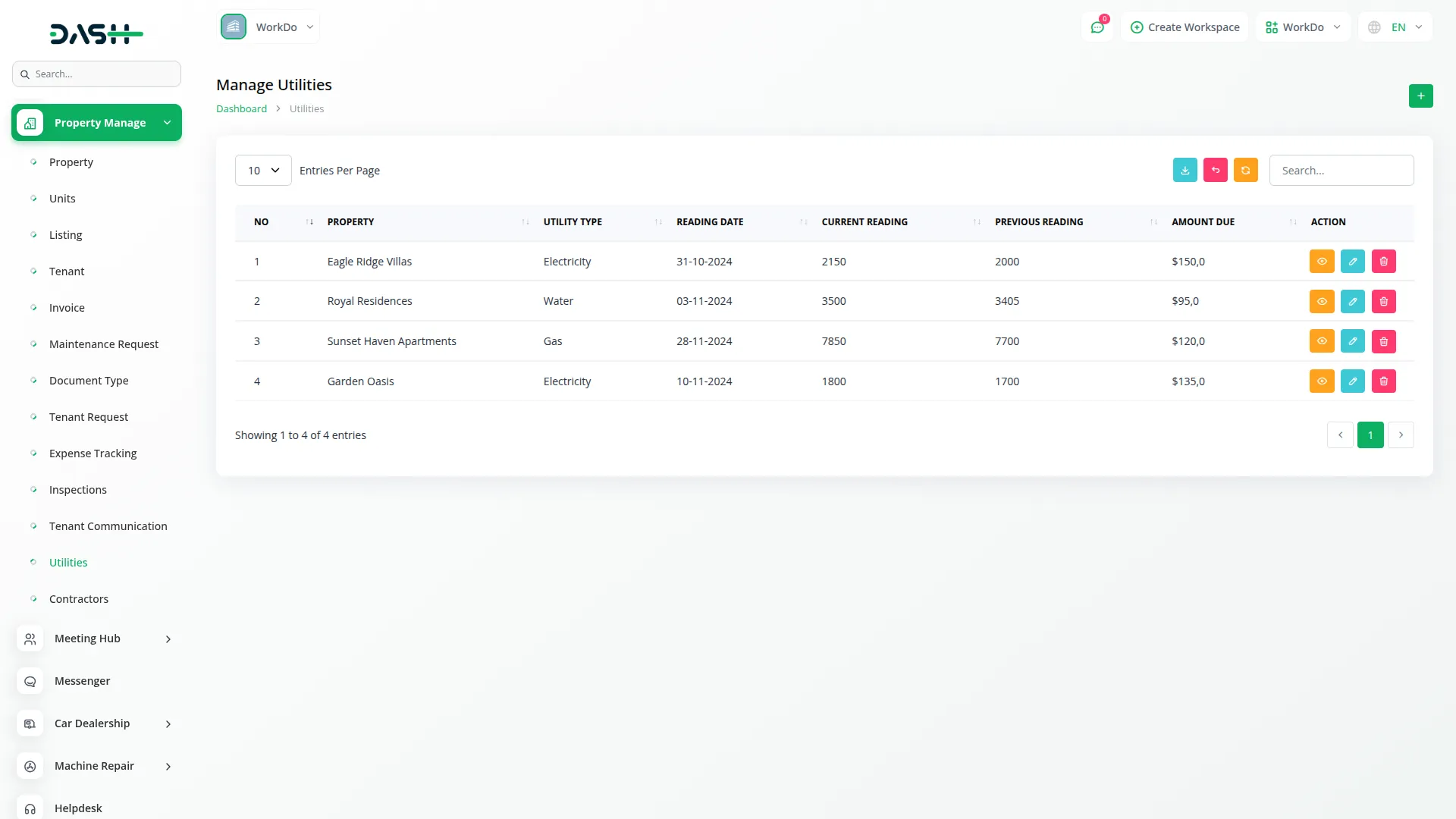1456x819 pixels.
Task: View Eagle Ridge Villas utility details
Action: point(1321,262)
